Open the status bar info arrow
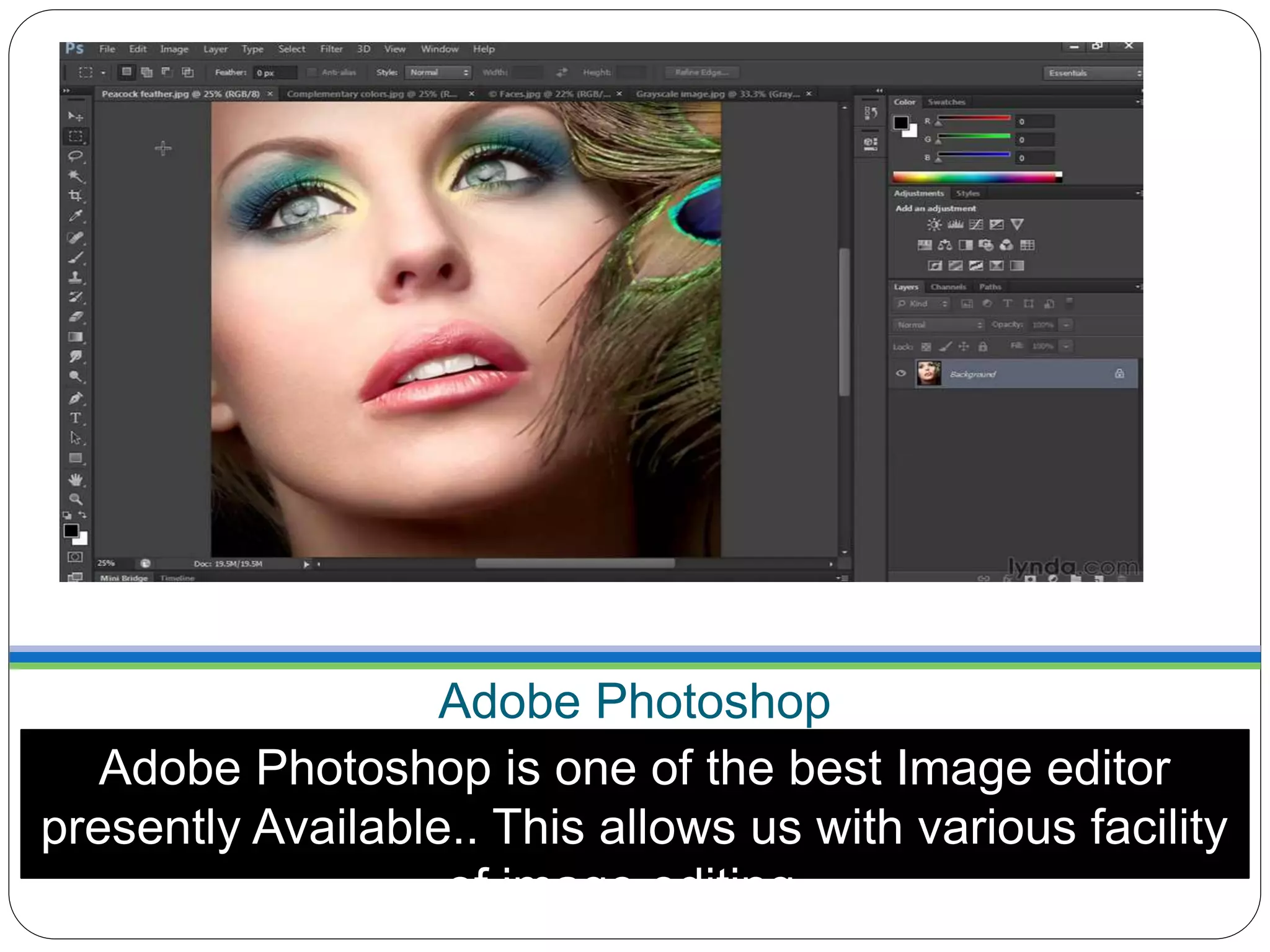This screenshot has width=1270, height=952. coord(306,564)
